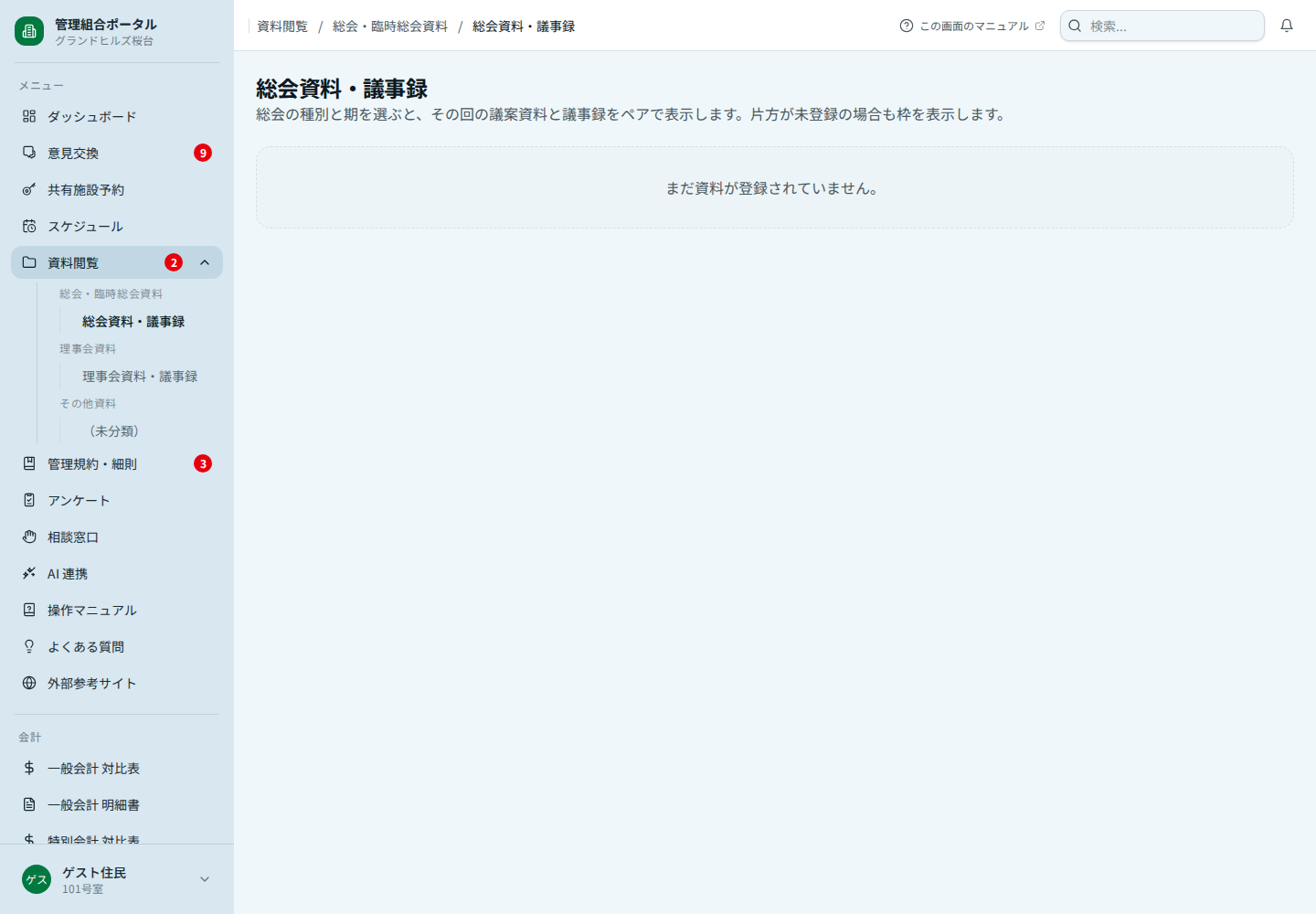Open スケジュール menu item

point(117,226)
